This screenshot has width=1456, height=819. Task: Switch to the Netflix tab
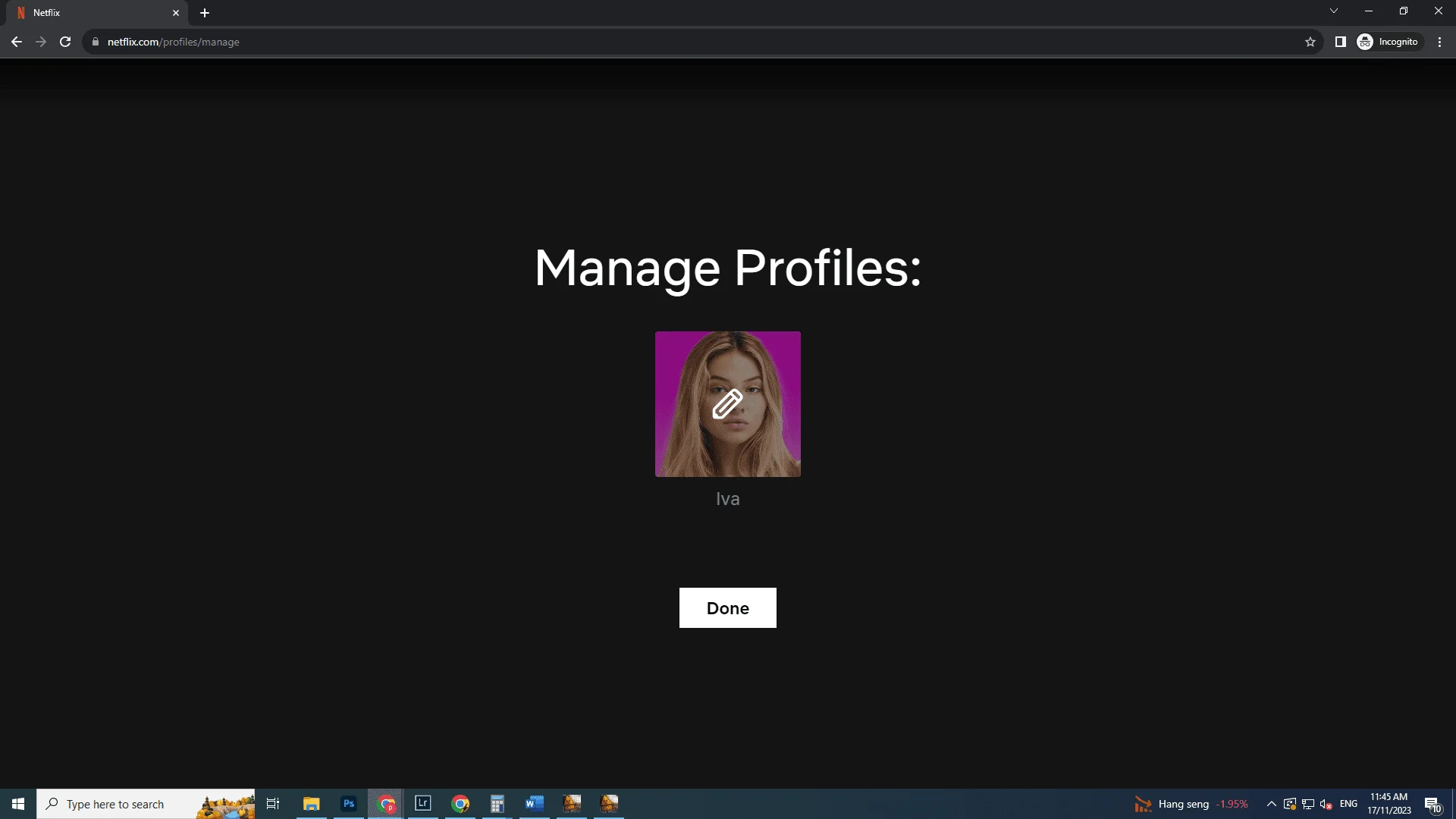(97, 13)
